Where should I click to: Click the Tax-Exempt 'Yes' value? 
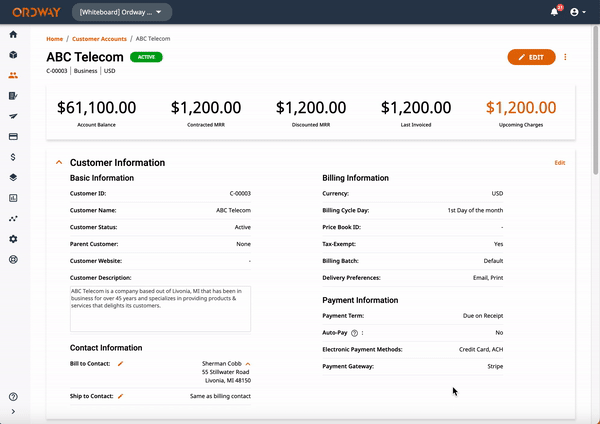498,244
